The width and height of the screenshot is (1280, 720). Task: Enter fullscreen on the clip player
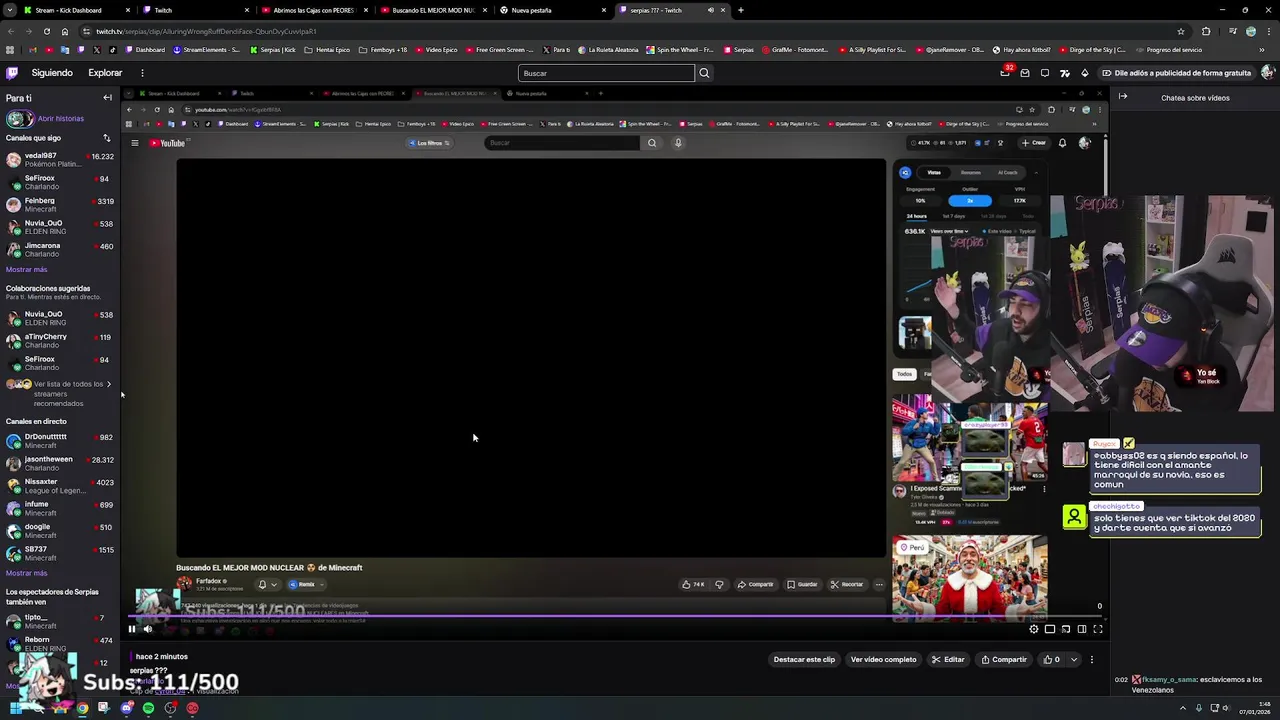click(1098, 629)
